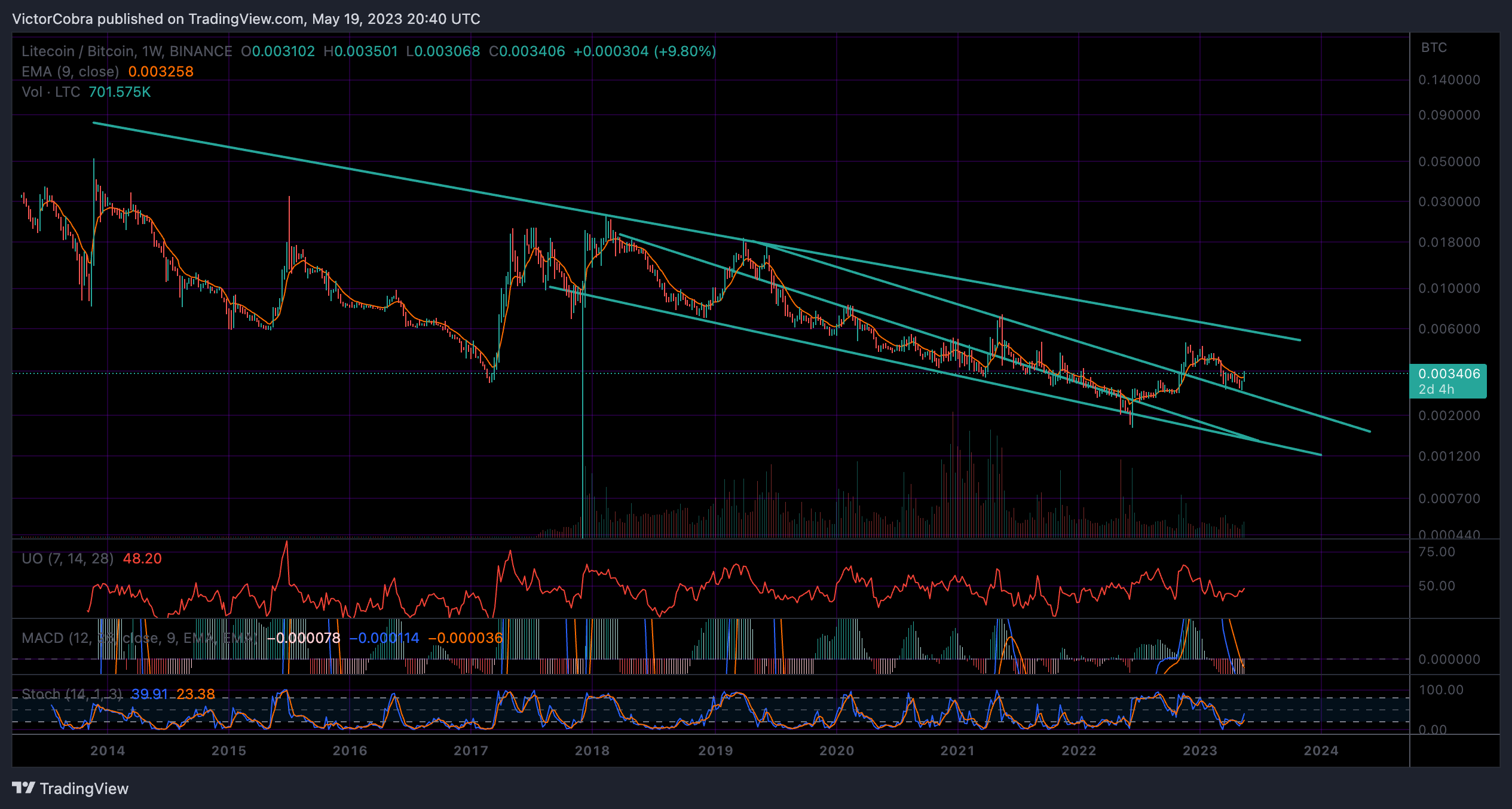The height and width of the screenshot is (809, 1512).
Task: Click the 75.00 UO axis label
Action: point(1437,552)
